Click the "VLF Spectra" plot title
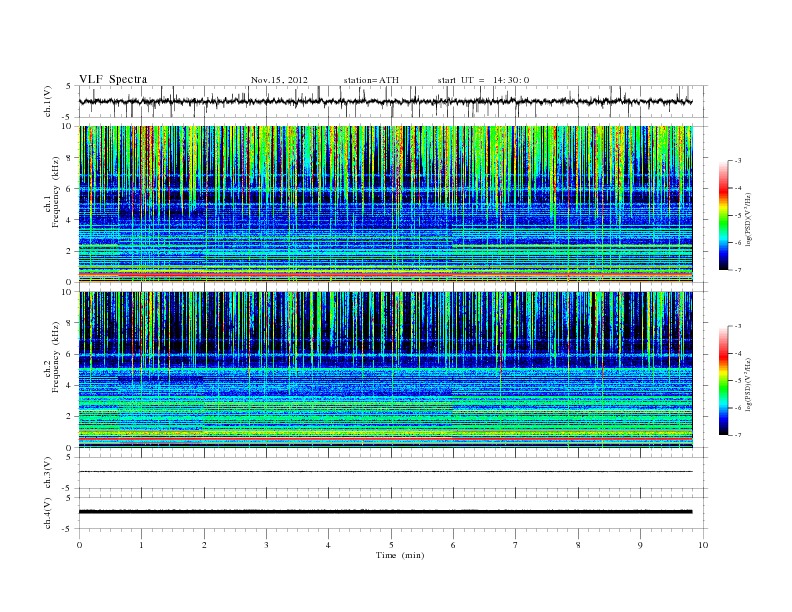This screenshot has height=612, width=792. pos(113,79)
